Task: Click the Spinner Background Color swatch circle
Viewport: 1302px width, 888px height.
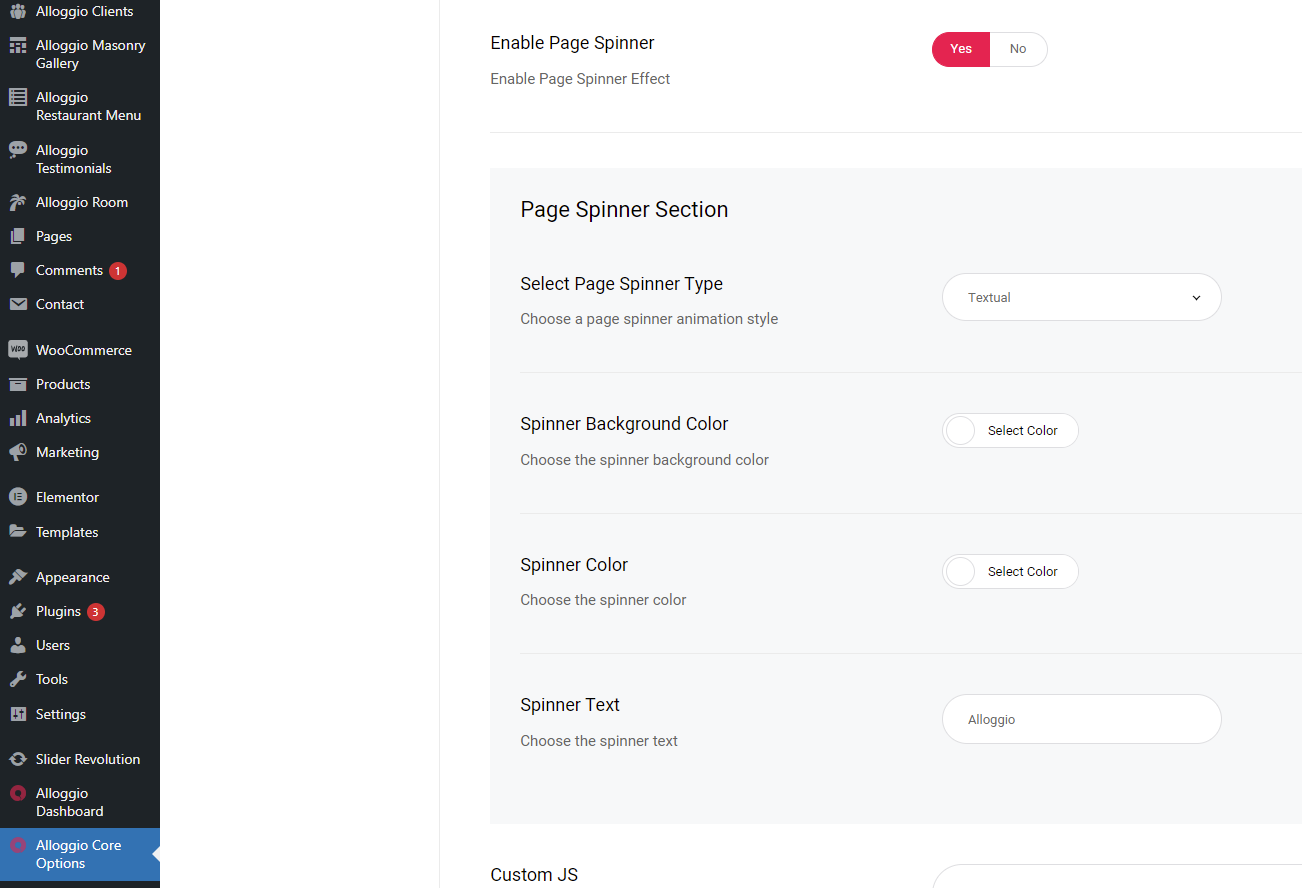Action: click(x=960, y=431)
